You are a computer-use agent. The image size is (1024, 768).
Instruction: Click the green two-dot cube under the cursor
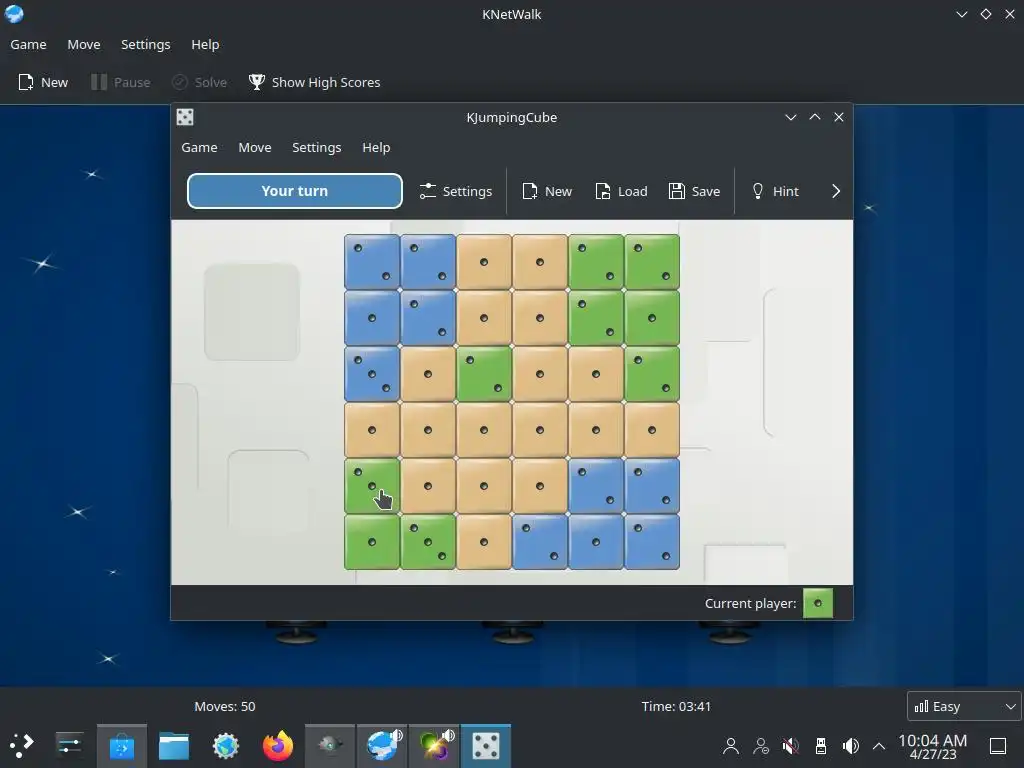pyautogui.click(x=372, y=486)
